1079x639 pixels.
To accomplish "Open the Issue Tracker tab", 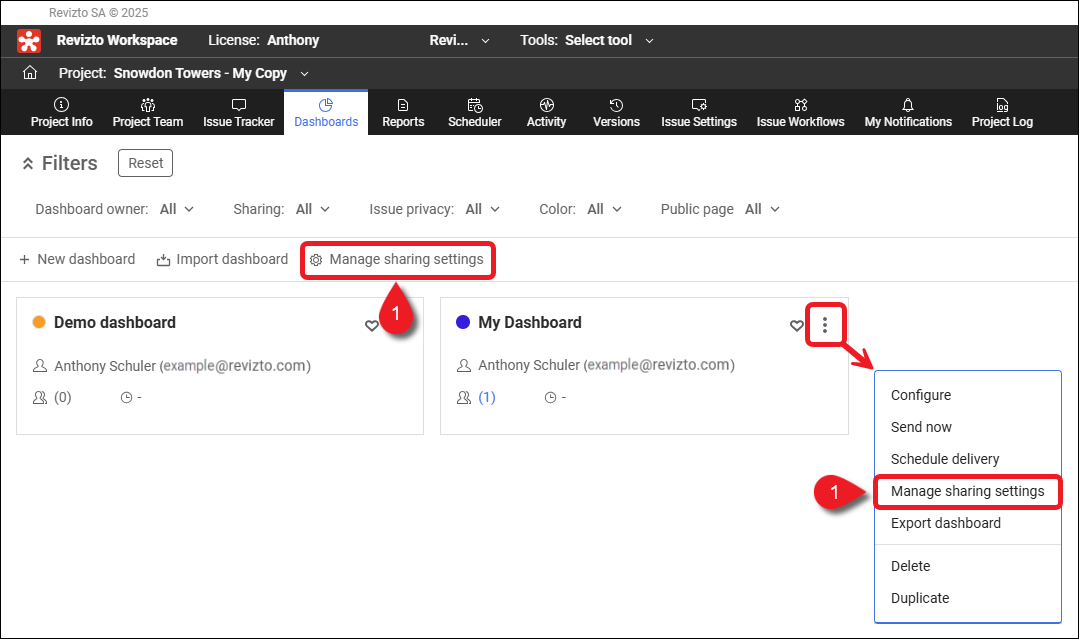I will click(238, 113).
